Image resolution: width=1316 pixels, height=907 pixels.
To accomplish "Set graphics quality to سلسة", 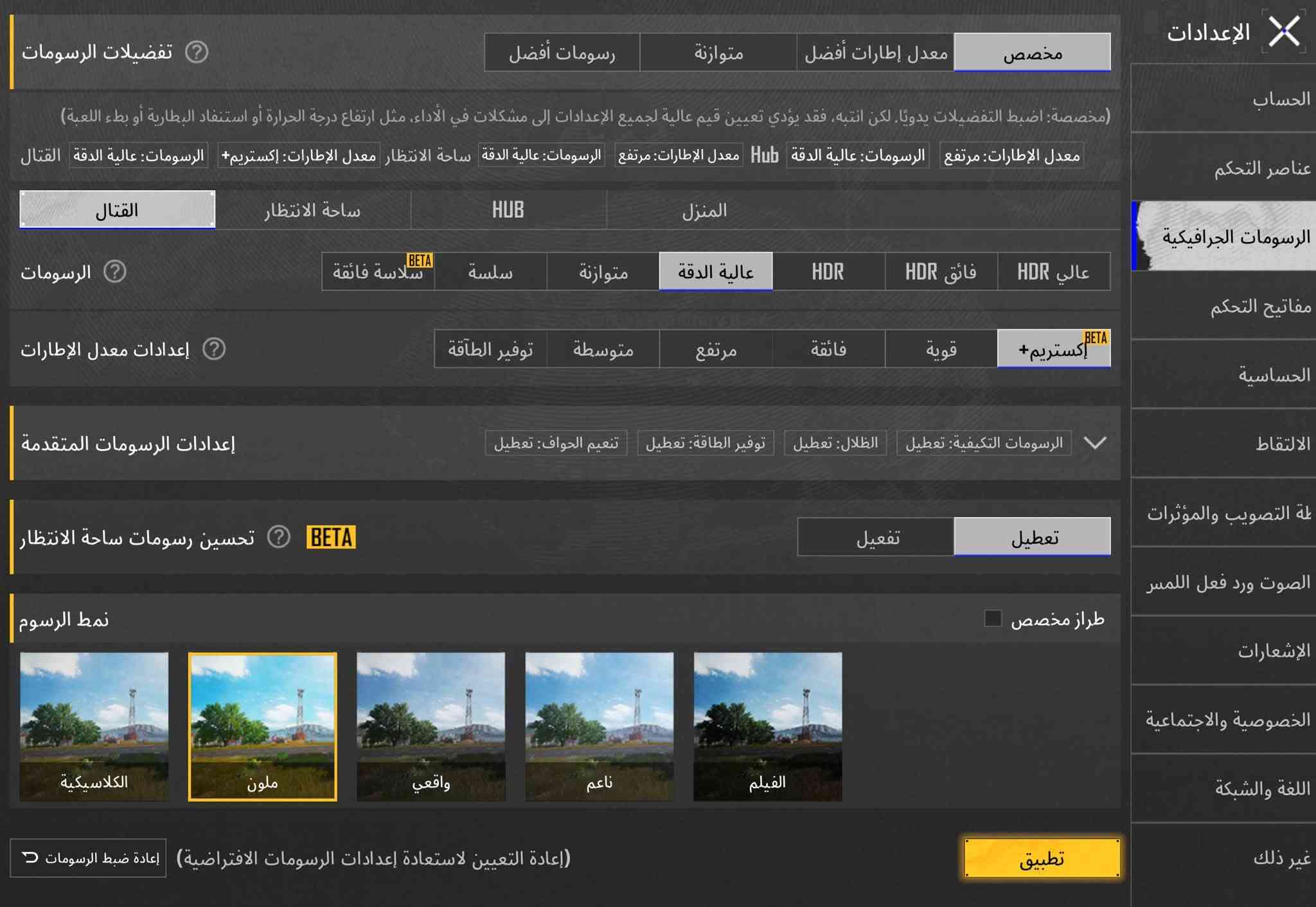I will click(490, 272).
